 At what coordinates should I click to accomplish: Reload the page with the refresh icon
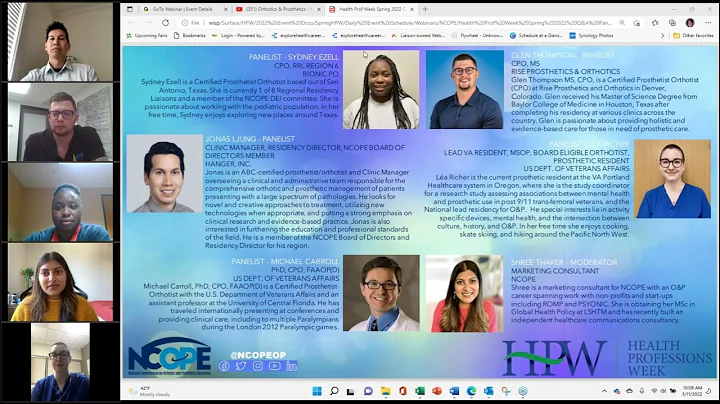coord(165,22)
